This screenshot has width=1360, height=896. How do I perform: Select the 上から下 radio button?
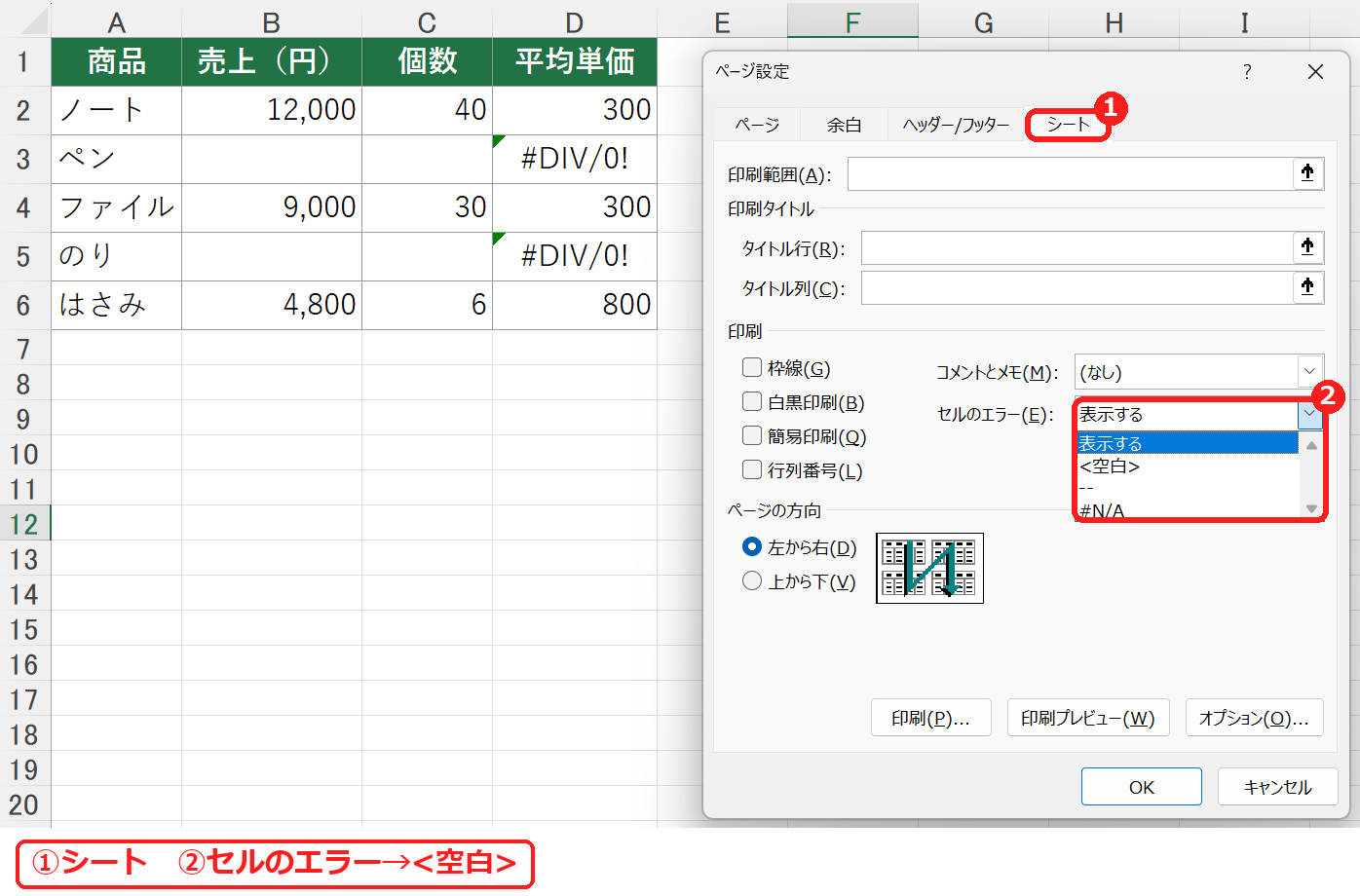(752, 580)
